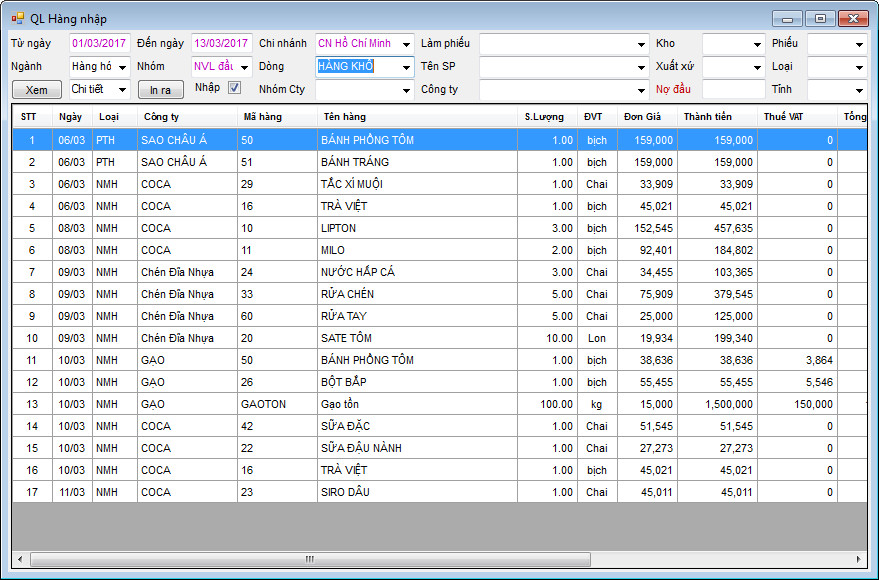Click the In ra button
This screenshot has height=580, width=879.
160,90
